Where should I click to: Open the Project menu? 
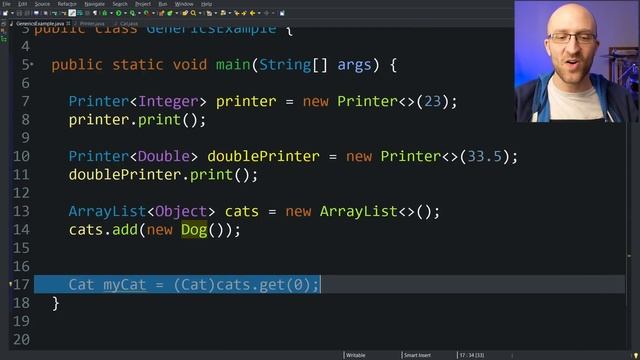[143, 4]
